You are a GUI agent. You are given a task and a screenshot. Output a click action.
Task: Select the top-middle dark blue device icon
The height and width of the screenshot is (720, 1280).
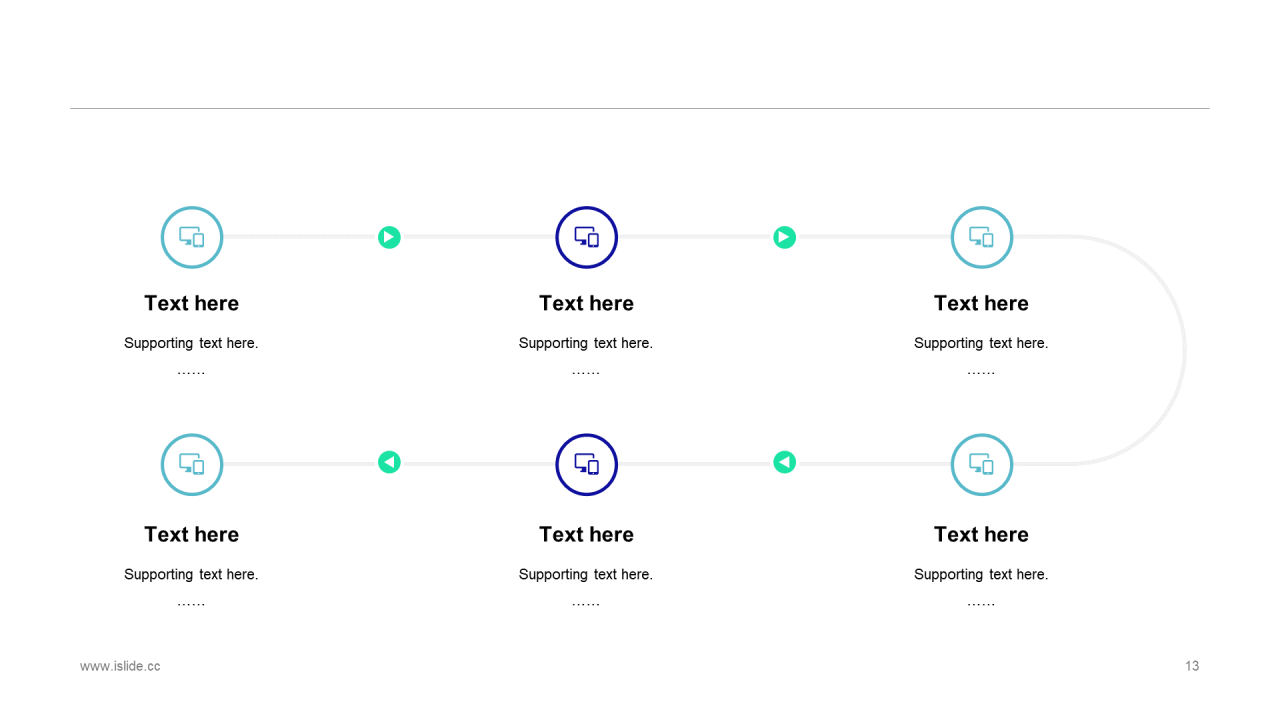[587, 237]
